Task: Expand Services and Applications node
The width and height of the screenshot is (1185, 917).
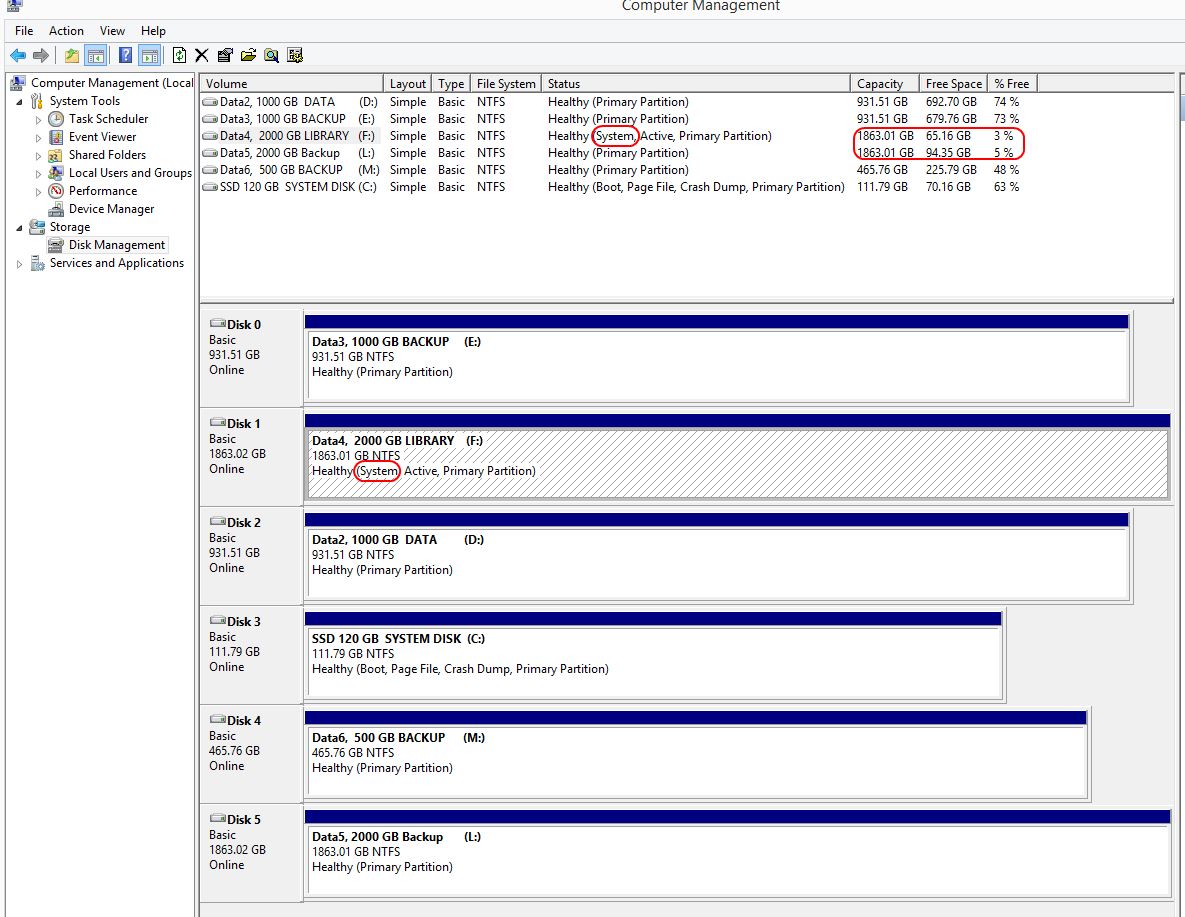Action: (x=20, y=264)
